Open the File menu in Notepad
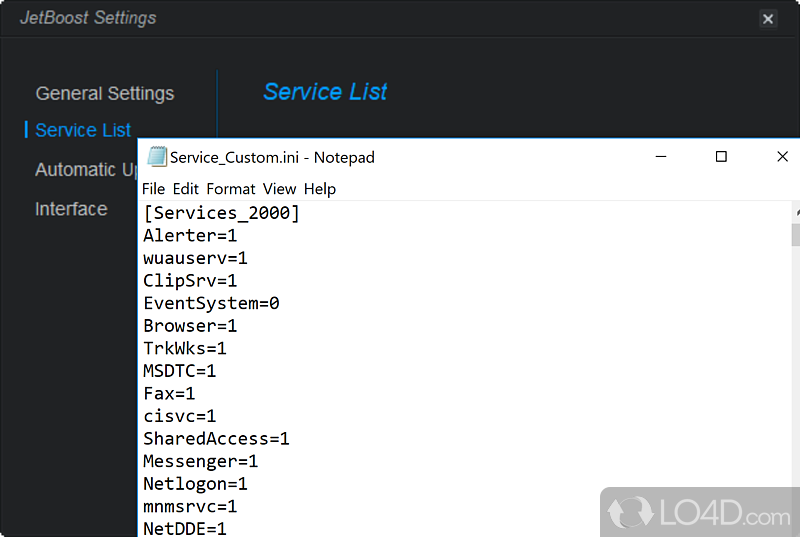Screen dimensions: 800x537 coord(153,189)
